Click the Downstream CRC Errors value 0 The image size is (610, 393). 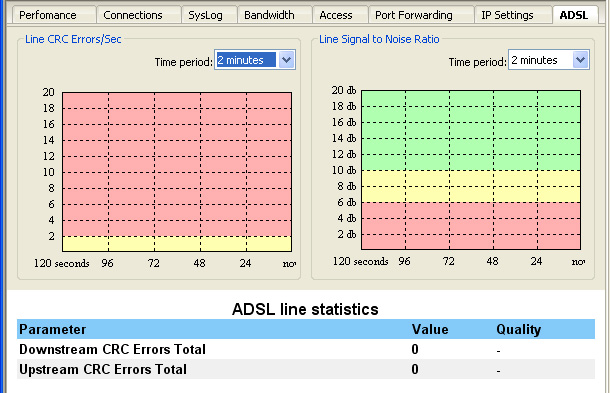point(415,349)
